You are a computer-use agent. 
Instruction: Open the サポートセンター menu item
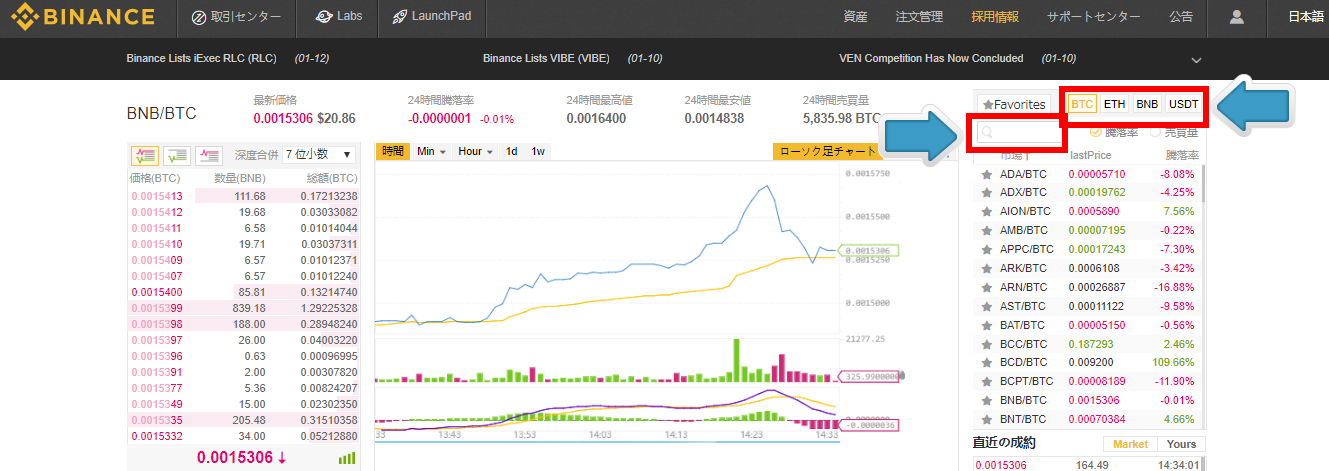point(1093,17)
